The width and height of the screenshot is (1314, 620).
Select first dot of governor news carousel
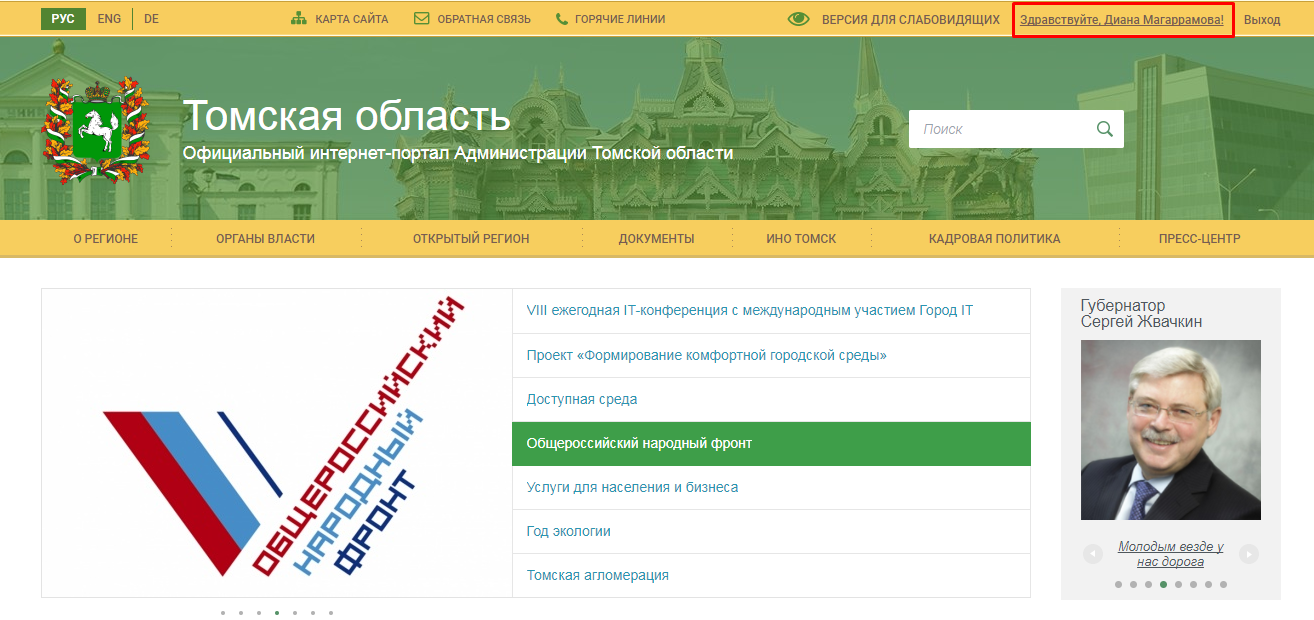(1118, 584)
